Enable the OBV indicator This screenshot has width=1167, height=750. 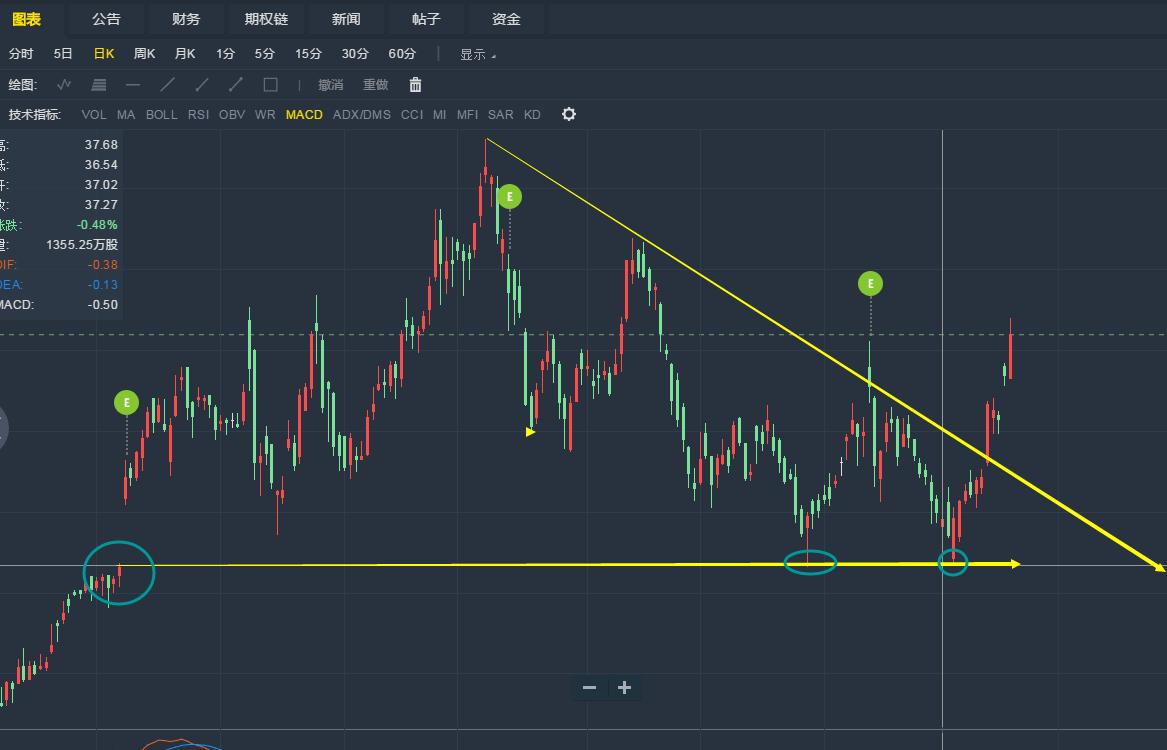(231, 115)
